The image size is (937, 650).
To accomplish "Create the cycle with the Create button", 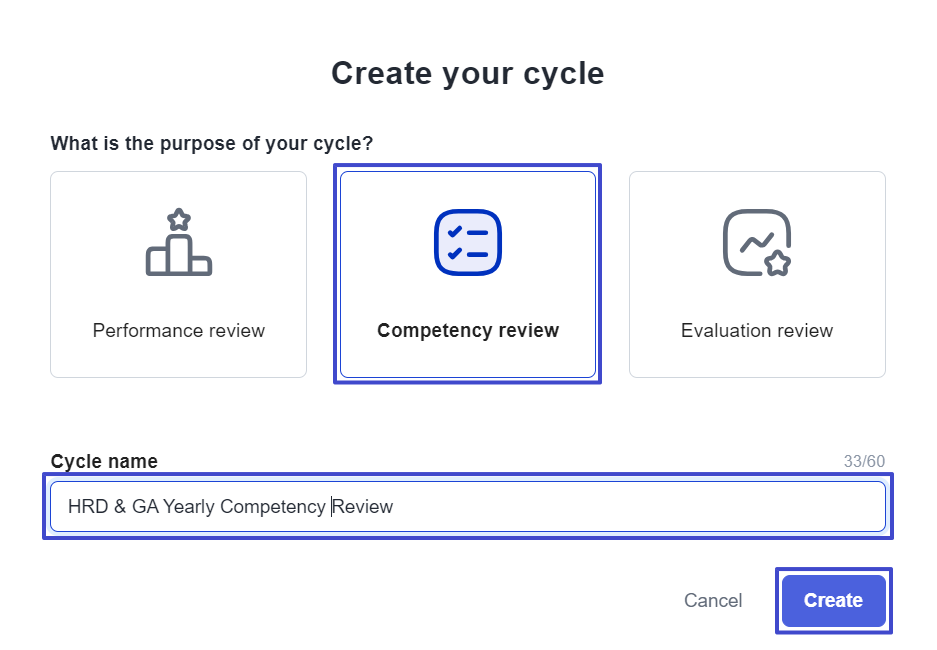I will click(834, 600).
